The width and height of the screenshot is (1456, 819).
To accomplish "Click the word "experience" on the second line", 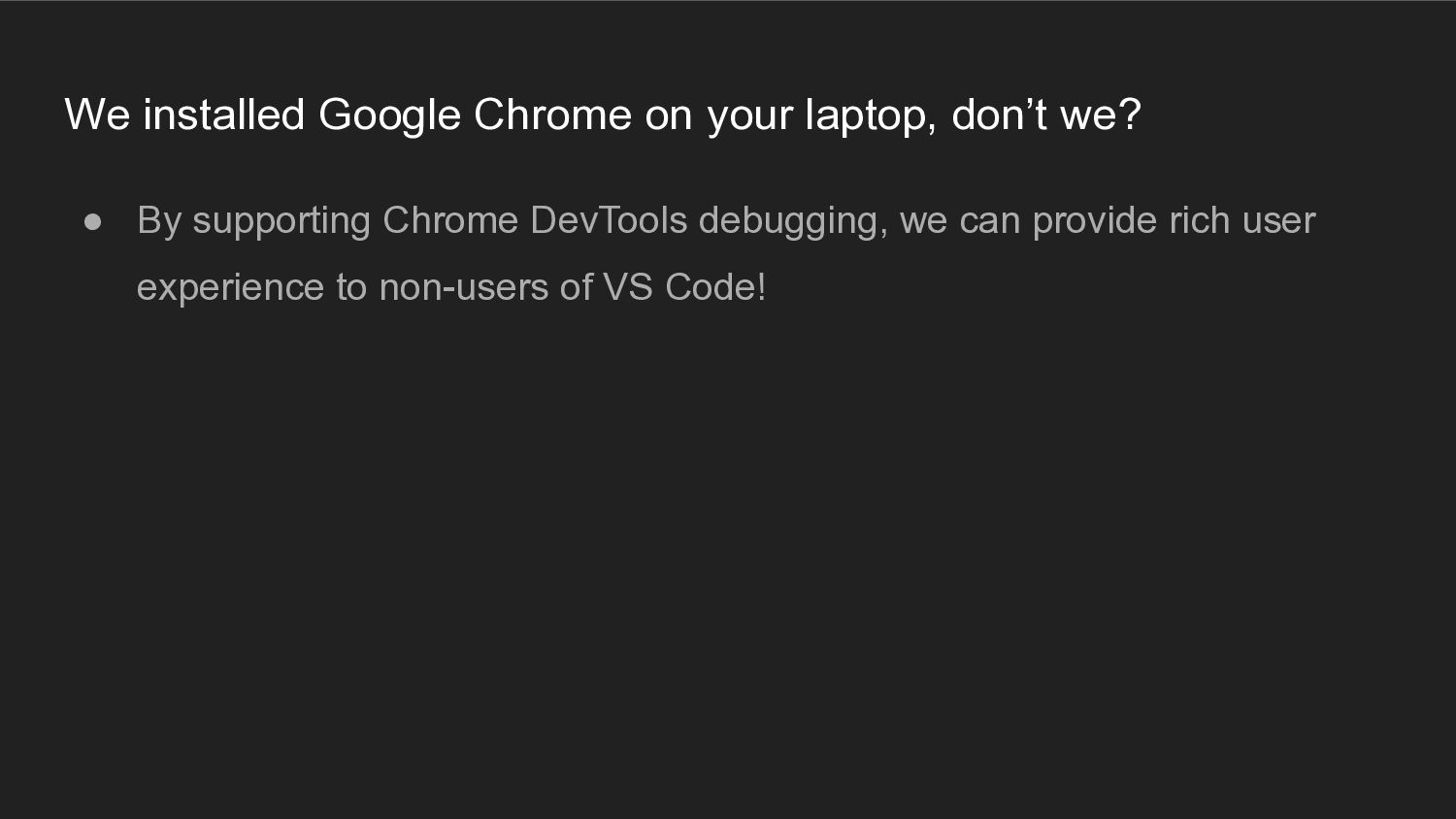I will (230, 287).
